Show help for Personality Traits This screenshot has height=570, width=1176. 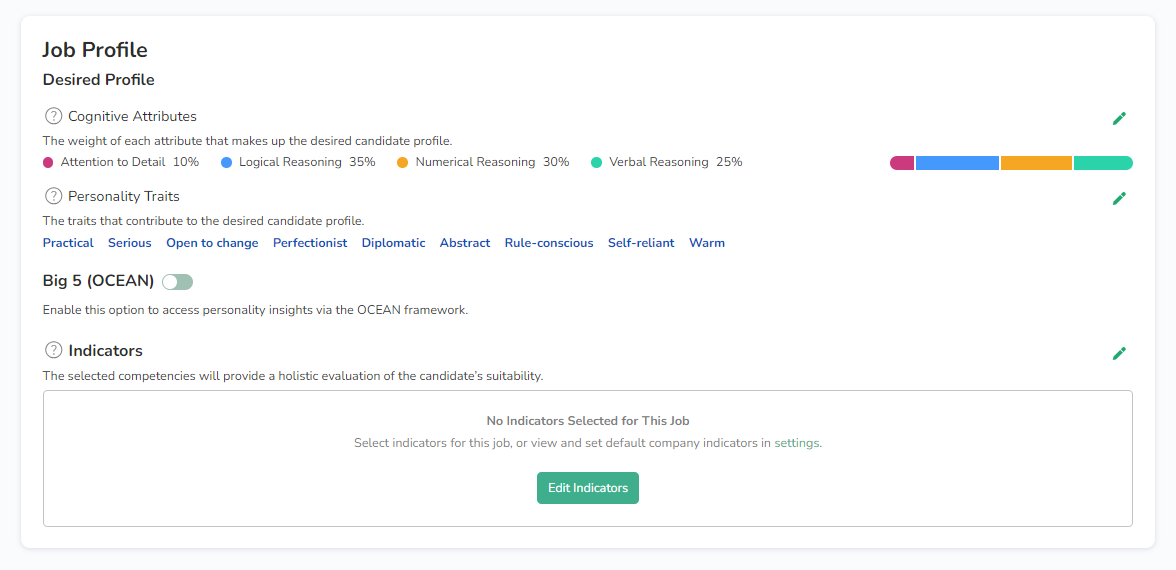coord(54,196)
